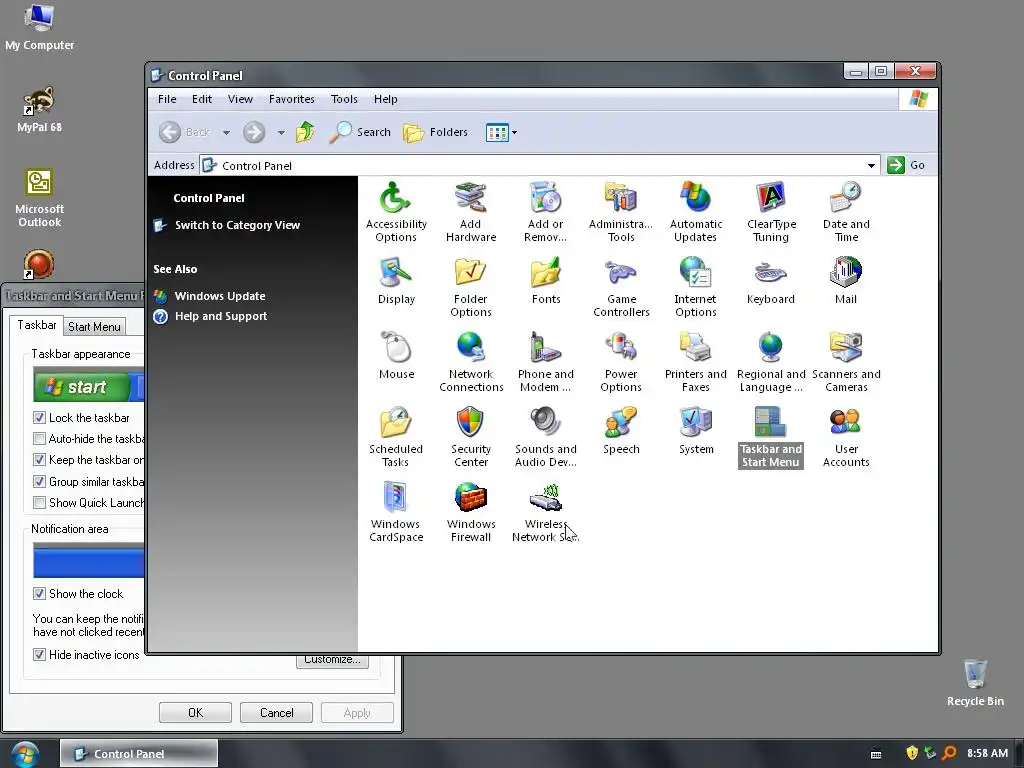1024x768 pixels.
Task: Open Network Connections icon
Action: 471,347
